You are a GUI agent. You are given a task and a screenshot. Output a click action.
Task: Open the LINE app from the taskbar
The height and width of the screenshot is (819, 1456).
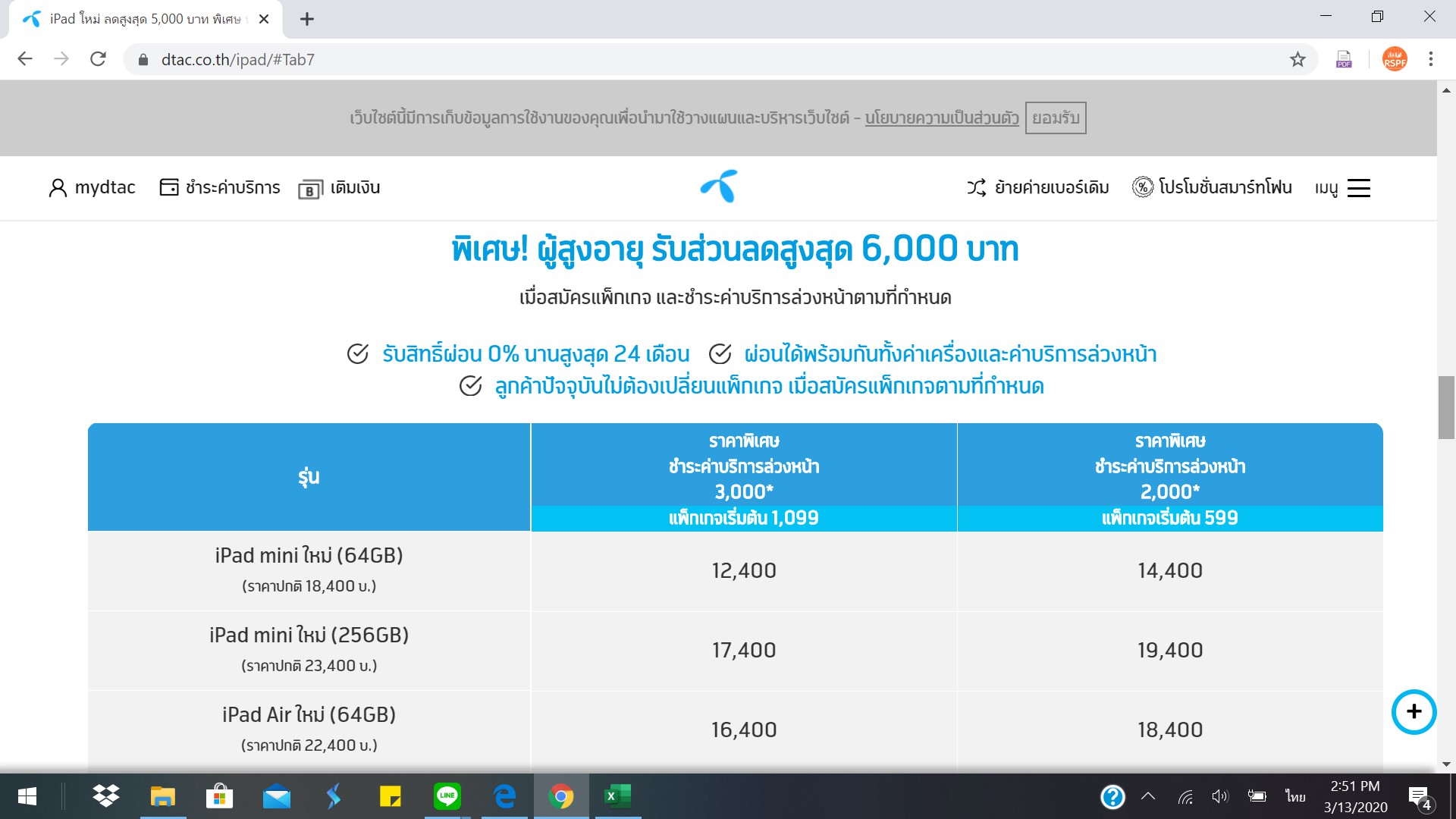tap(447, 796)
